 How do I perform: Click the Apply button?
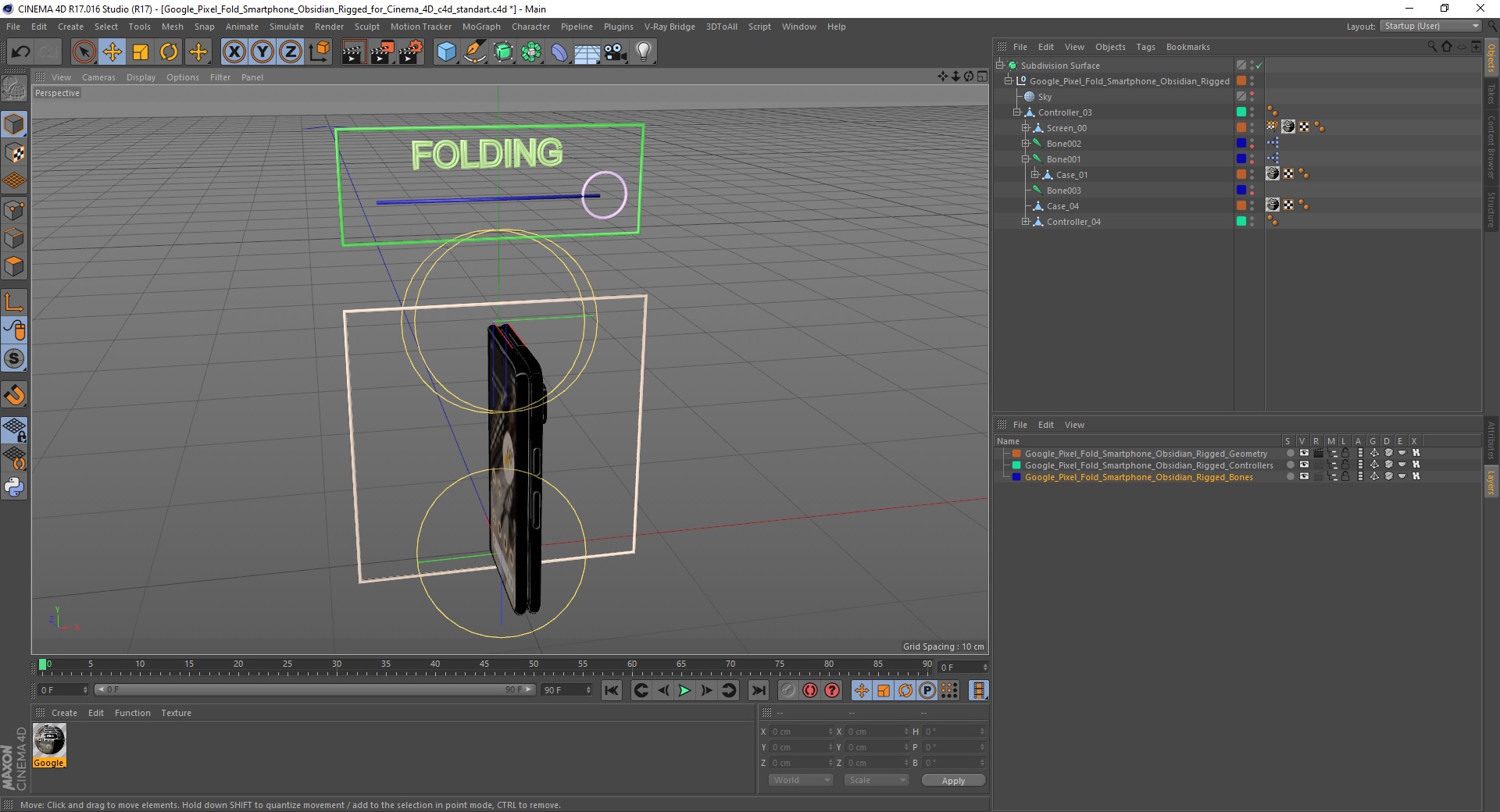(953, 781)
